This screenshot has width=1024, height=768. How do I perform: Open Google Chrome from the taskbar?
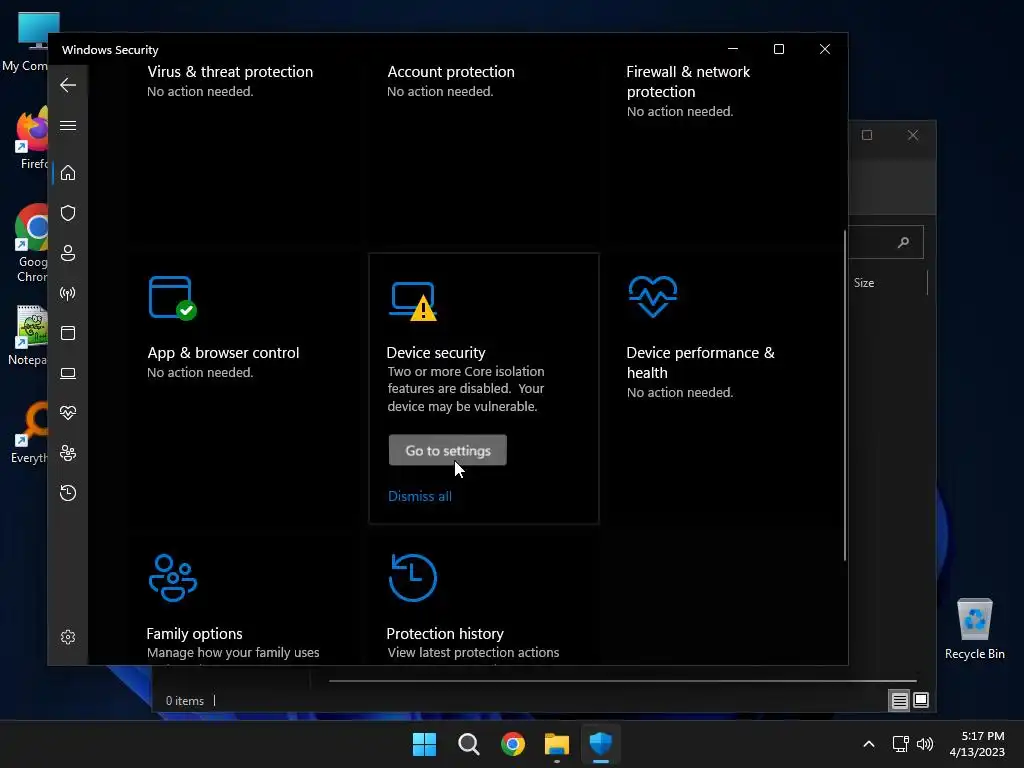pyautogui.click(x=513, y=744)
